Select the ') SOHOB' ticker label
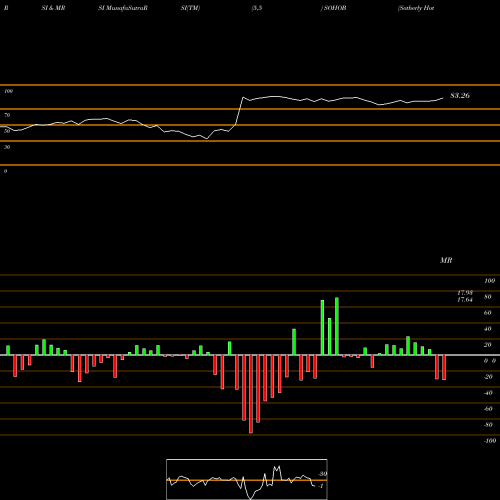This screenshot has width=500, height=500. coord(333,8)
